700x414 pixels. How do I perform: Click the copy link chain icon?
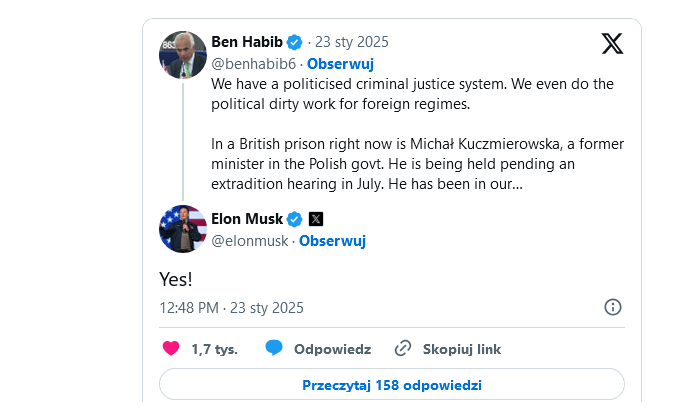(x=403, y=349)
